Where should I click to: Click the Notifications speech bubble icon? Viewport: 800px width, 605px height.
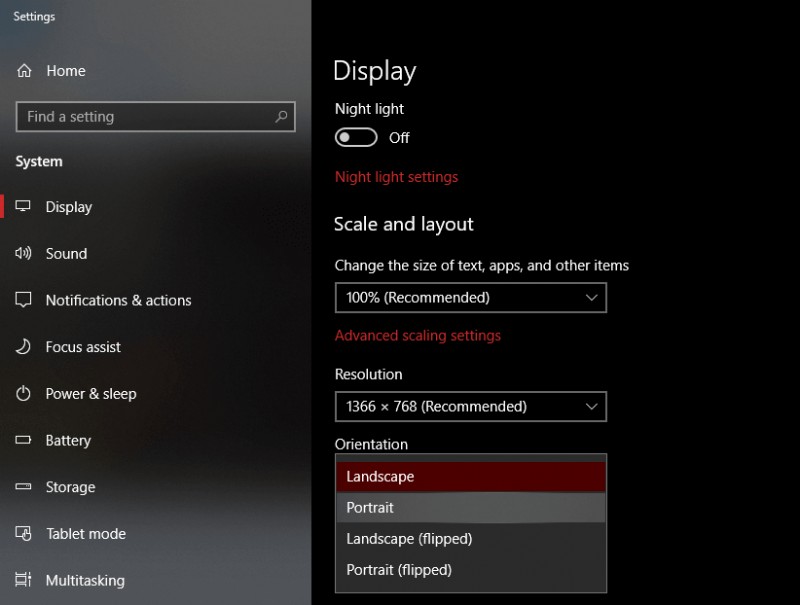point(23,300)
